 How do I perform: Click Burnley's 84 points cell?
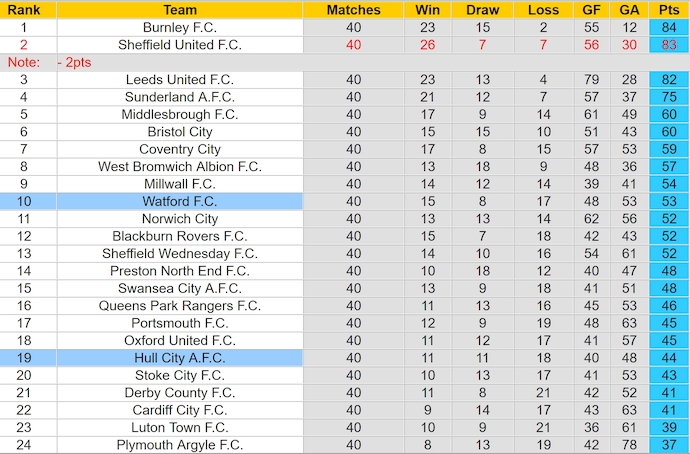click(x=668, y=27)
